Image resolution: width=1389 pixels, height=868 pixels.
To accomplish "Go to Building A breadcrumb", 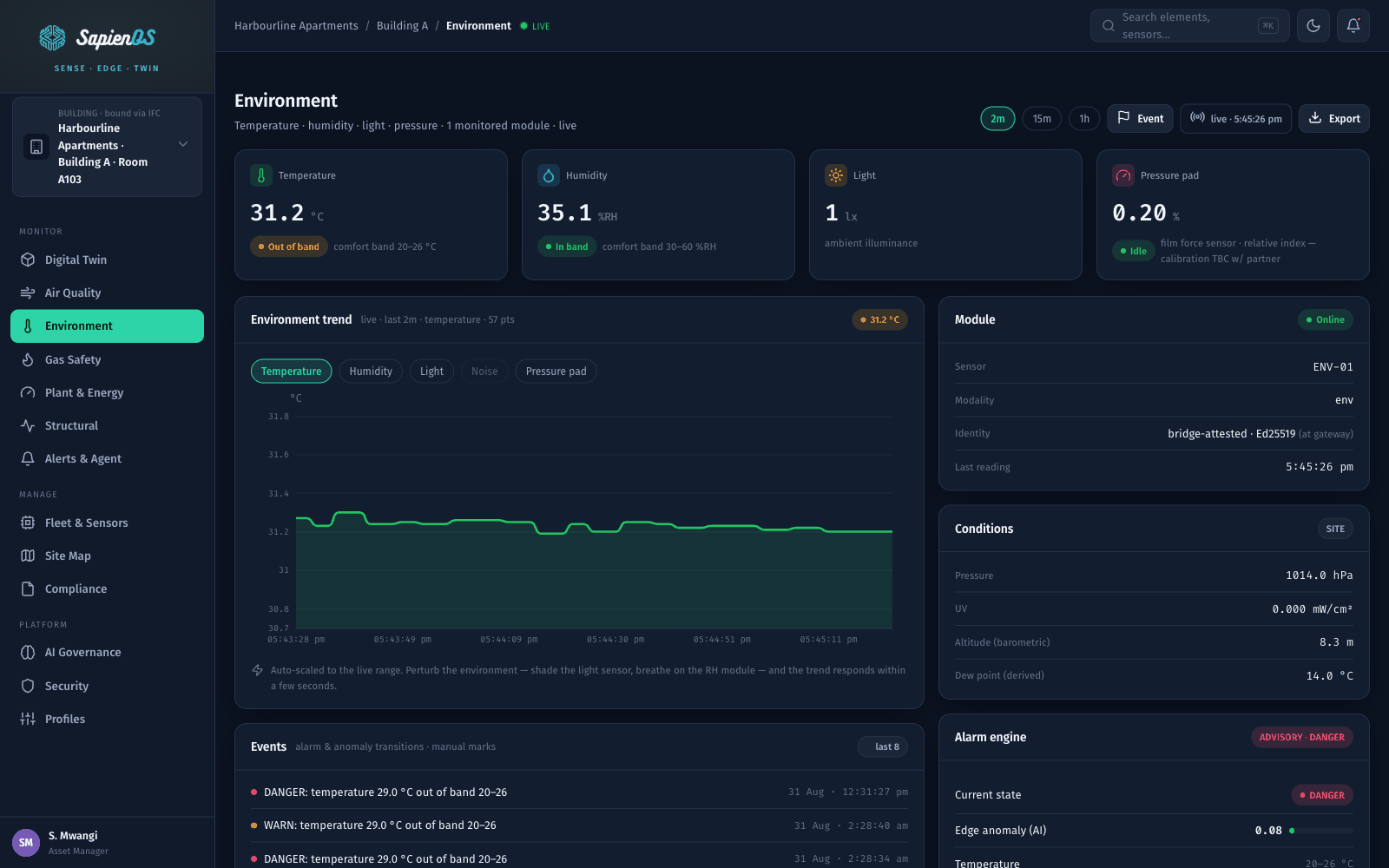I will [402, 26].
